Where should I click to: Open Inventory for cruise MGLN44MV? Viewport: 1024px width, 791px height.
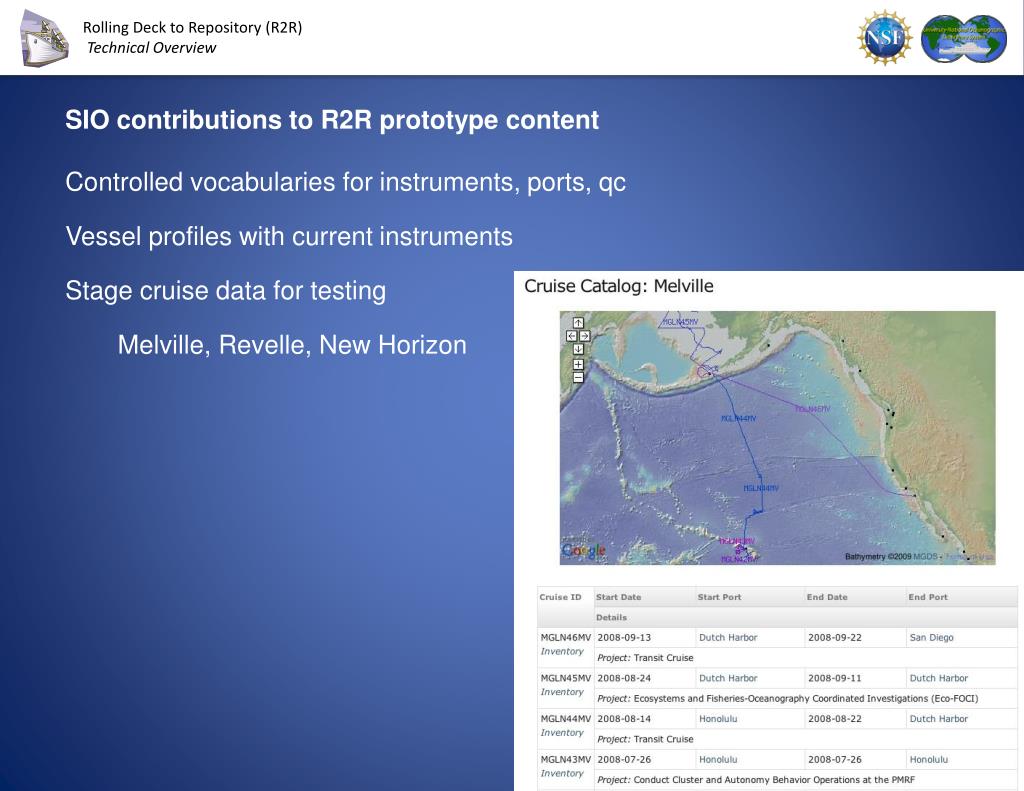pyautogui.click(x=562, y=732)
